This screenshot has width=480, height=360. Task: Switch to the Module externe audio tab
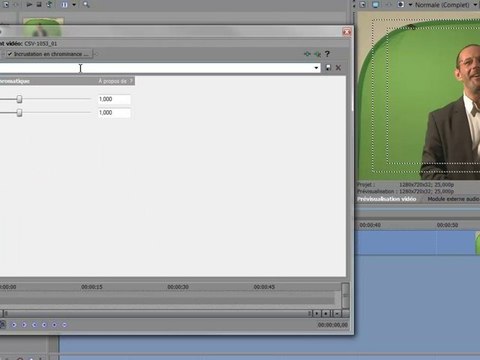click(x=453, y=199)
